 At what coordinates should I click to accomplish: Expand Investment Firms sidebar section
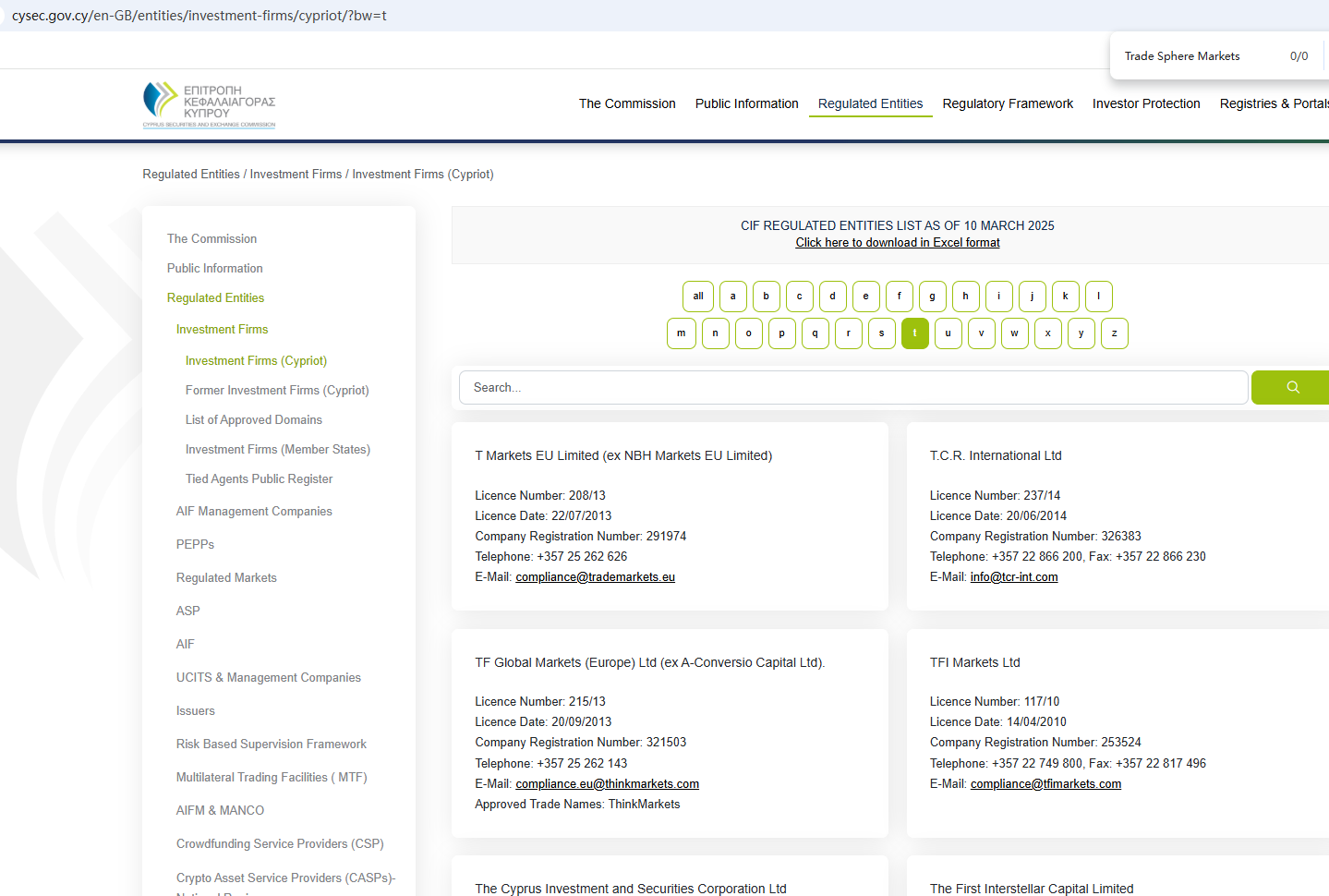pyautogui.click(x=223, y=330)
